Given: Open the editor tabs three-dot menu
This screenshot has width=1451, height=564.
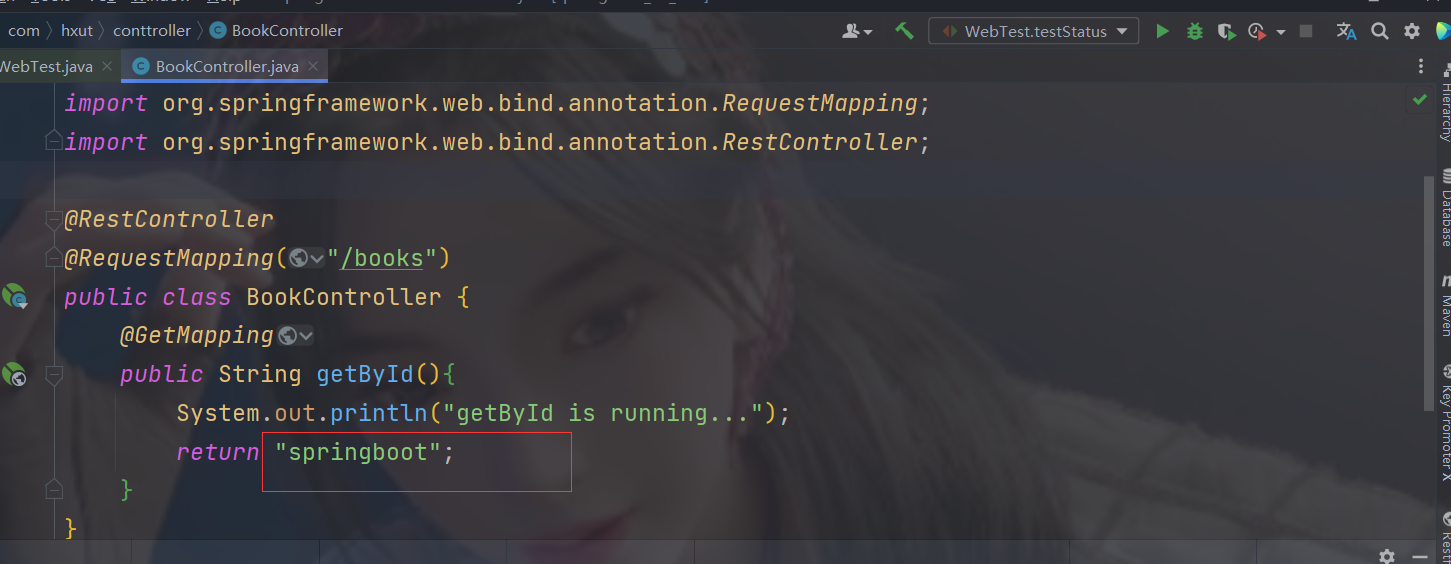Looking at the screenshot, I should point(1421,66).
